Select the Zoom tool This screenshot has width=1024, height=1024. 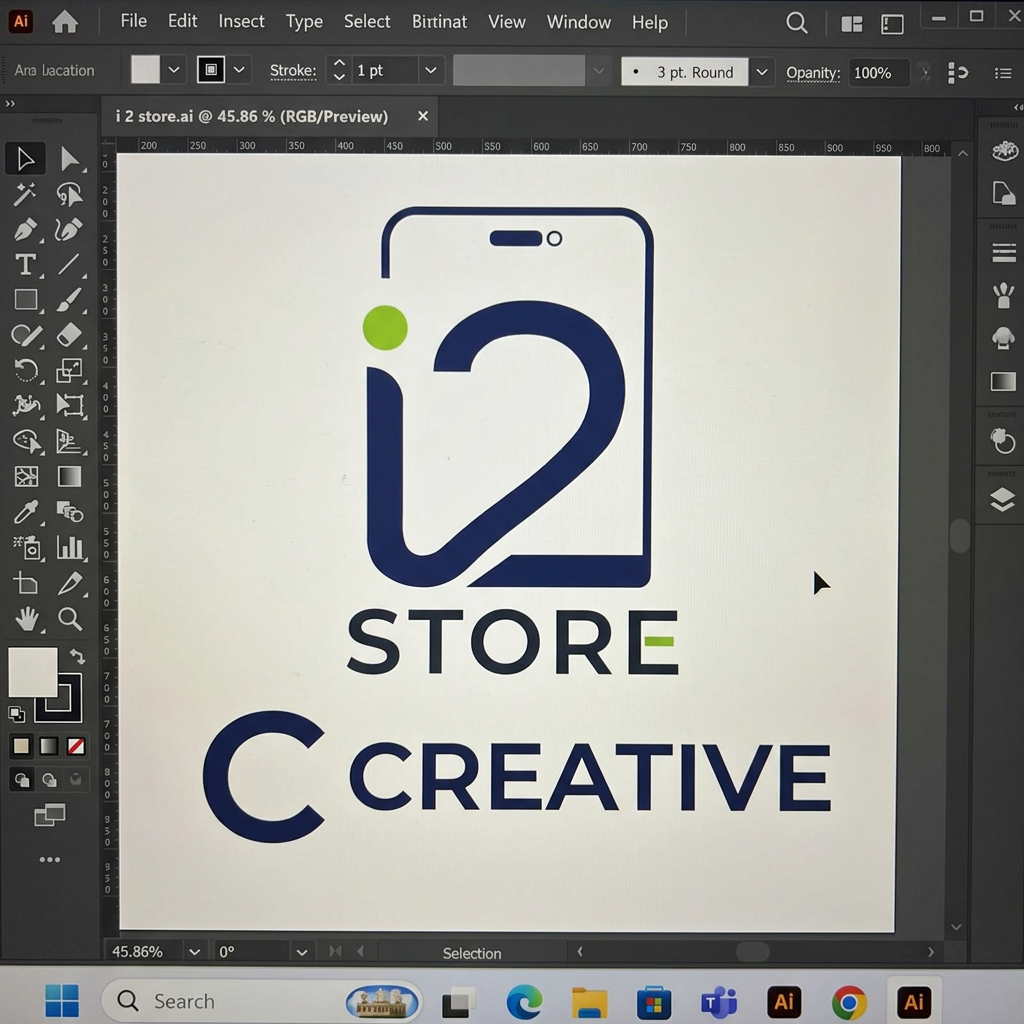[x=69, y=618]
